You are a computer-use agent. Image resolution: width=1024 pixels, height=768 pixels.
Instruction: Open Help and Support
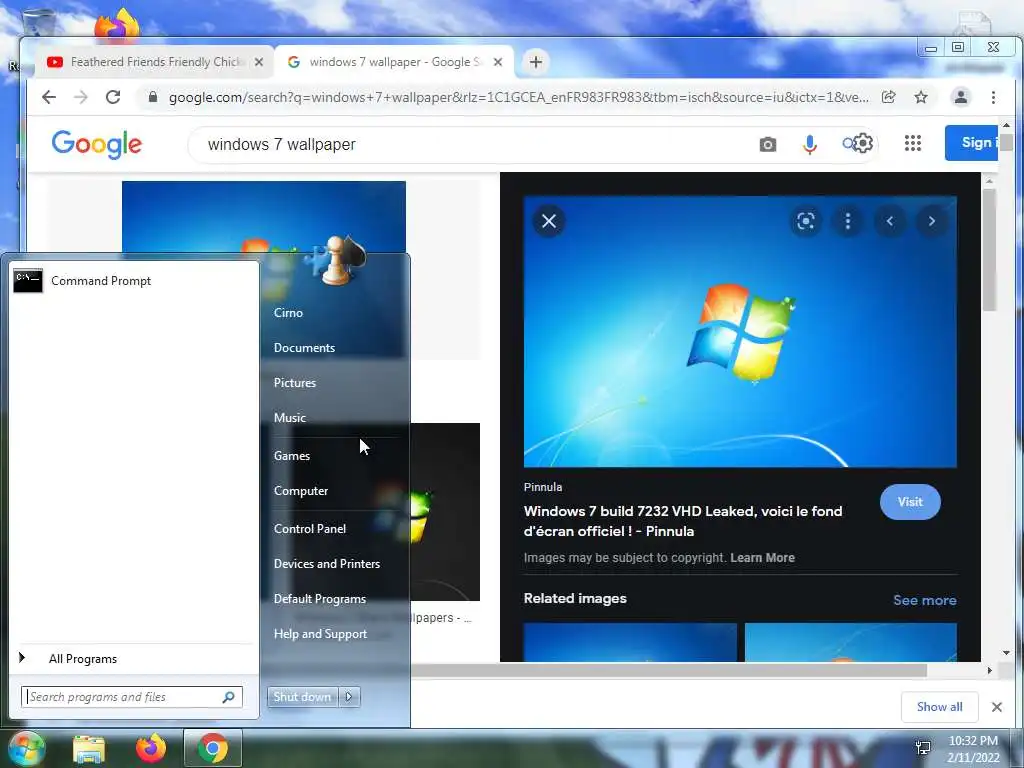[x=320, y=633]
